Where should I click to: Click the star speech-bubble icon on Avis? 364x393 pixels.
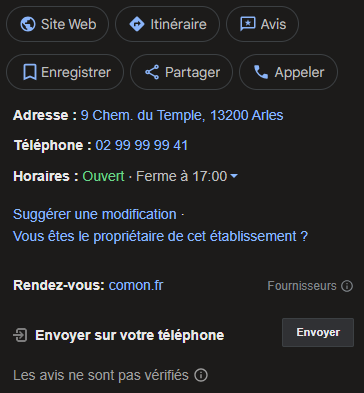[248, 24]
